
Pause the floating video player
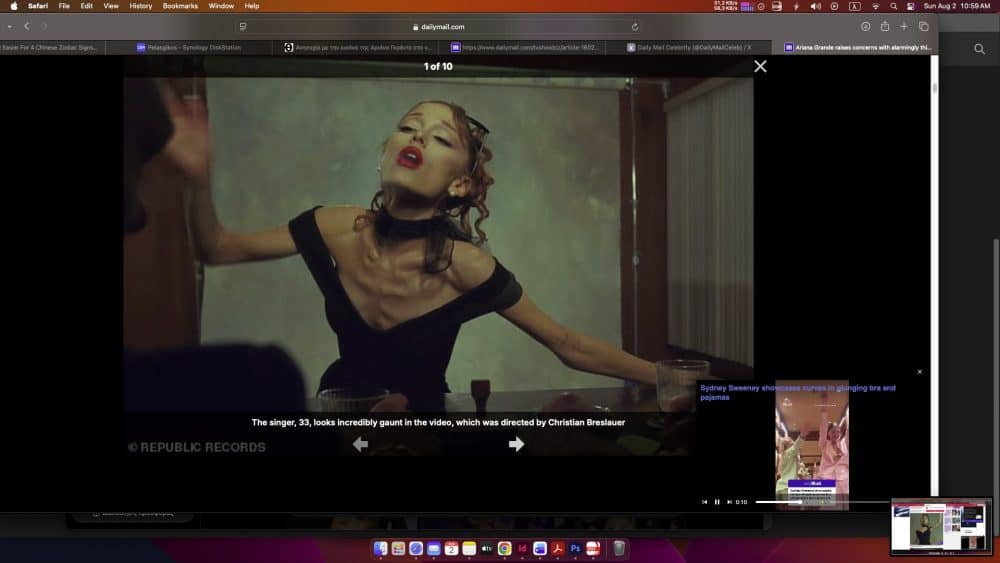click(717, 502)
